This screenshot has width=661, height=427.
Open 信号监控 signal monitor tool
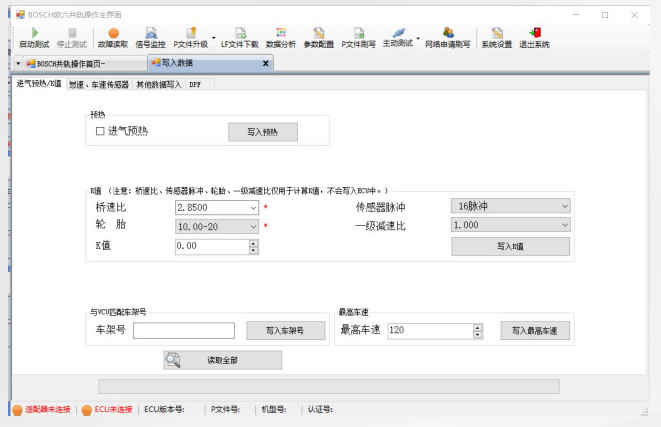(x=151, y=38)
